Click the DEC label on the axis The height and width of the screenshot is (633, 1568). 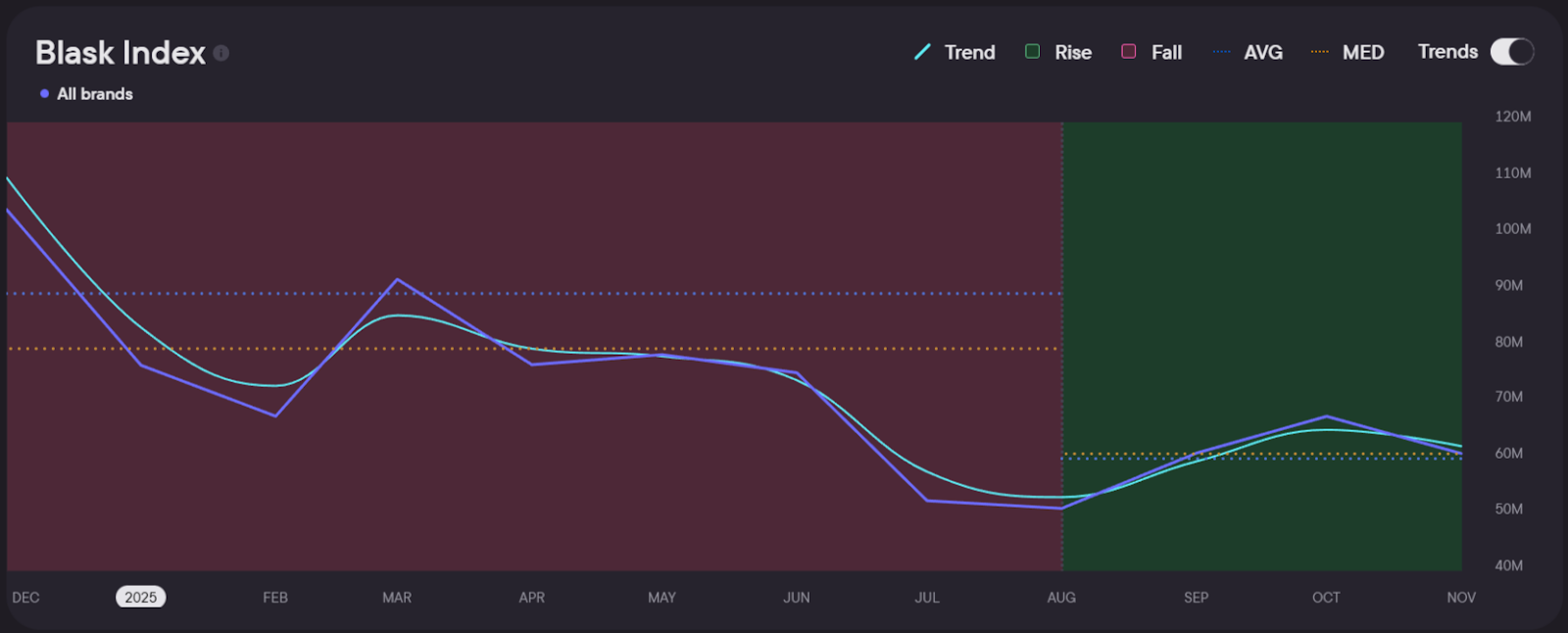(25, 597)
